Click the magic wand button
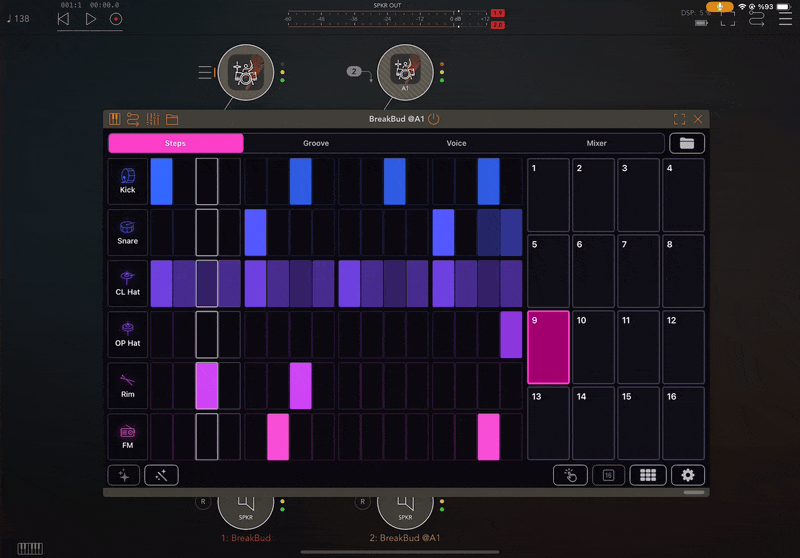The width and height of the screenshot is (800, 558). 161,475
